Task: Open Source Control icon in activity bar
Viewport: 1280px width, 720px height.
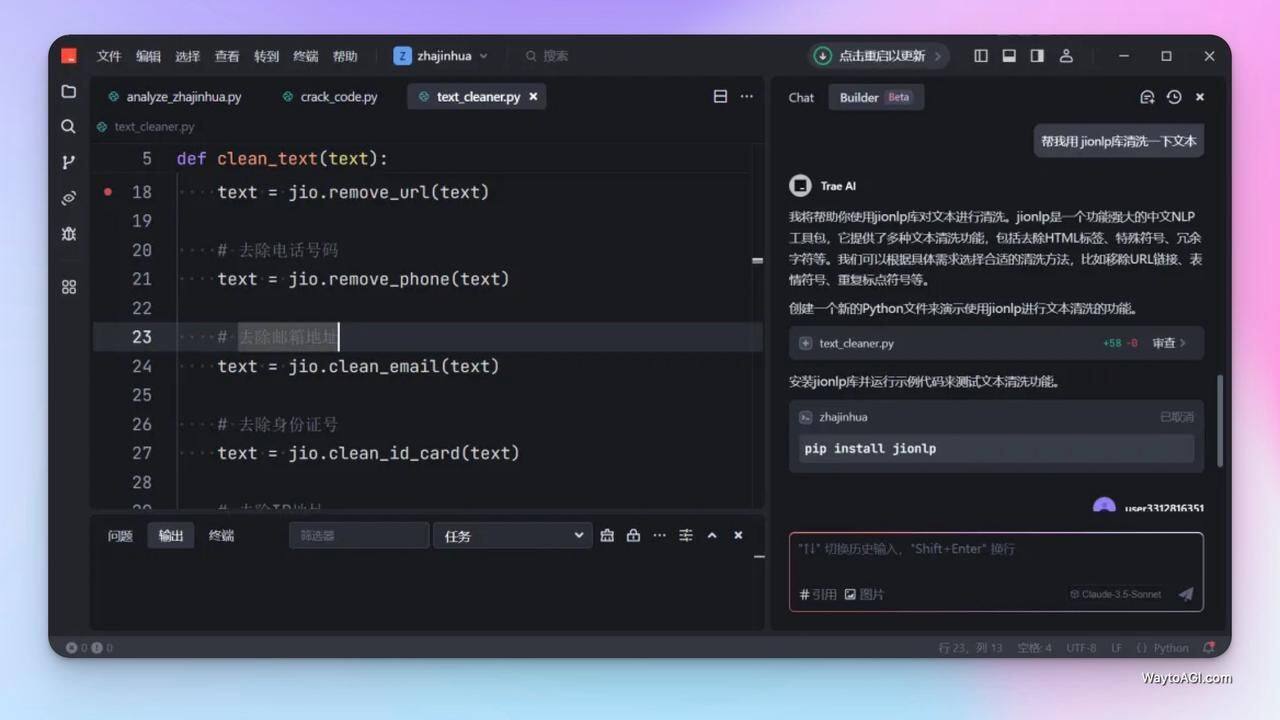Action: [68, 162]
